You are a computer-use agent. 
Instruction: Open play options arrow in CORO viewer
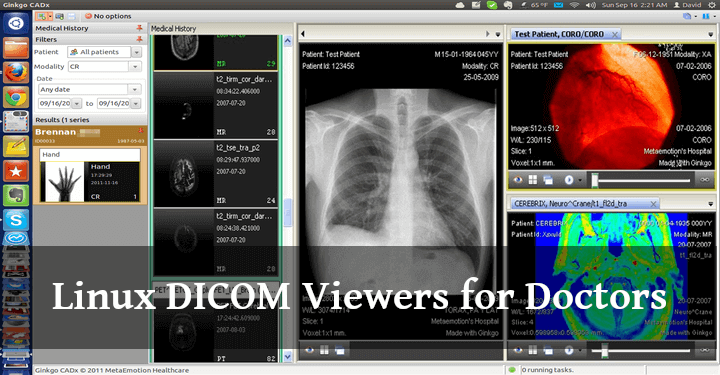pos(580,180)
